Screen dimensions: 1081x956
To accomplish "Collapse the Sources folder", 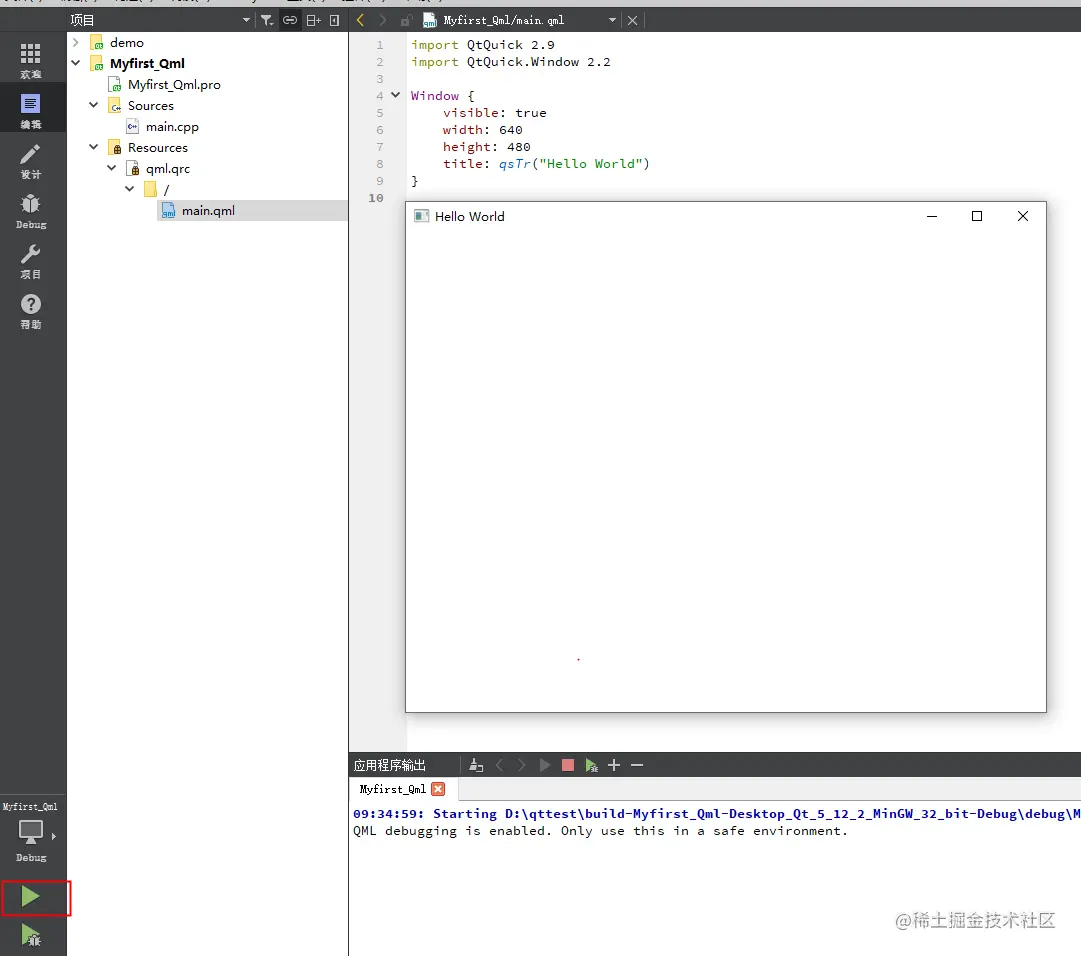I will [x=94, y=105].
